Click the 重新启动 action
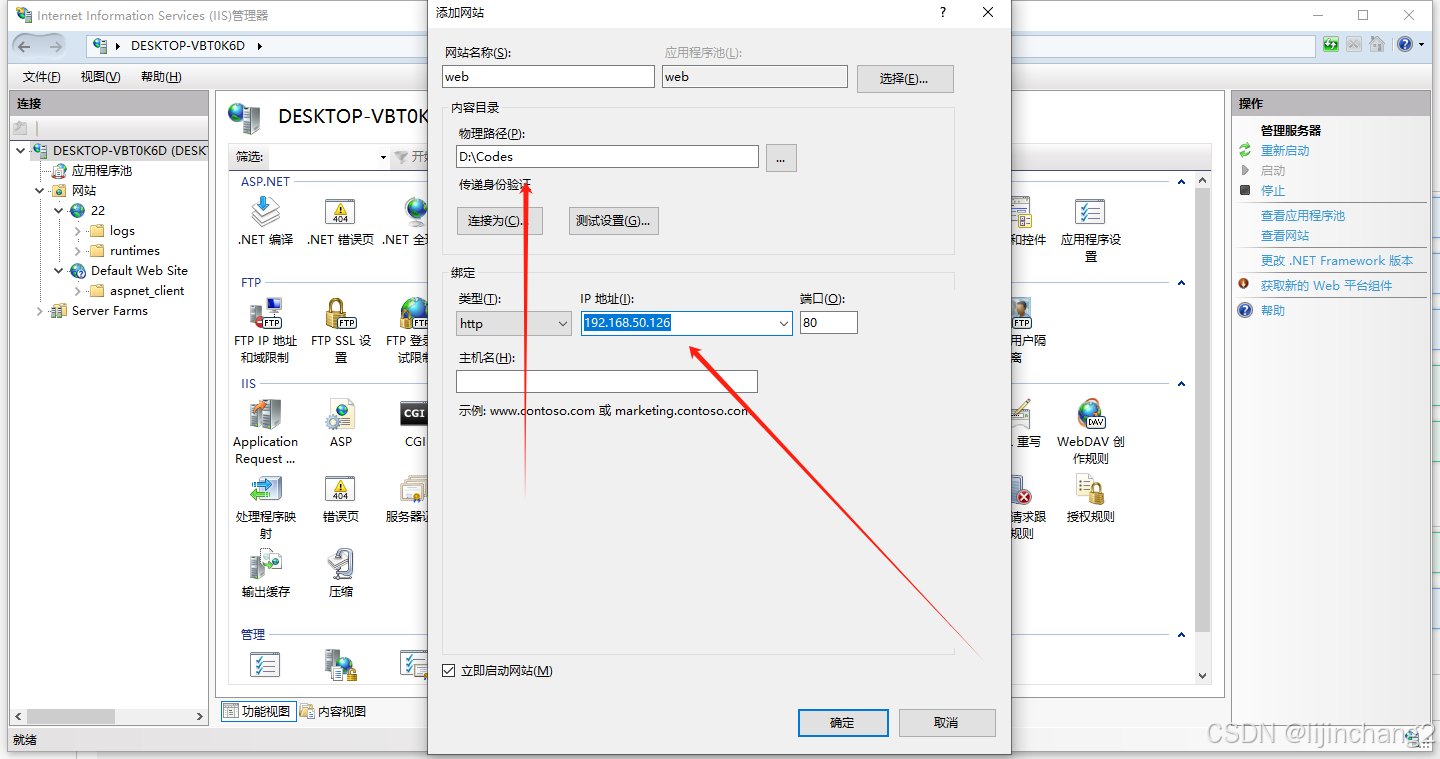Image resolution: width=1440 pixels, height=759 pixels. [1285, 150]
